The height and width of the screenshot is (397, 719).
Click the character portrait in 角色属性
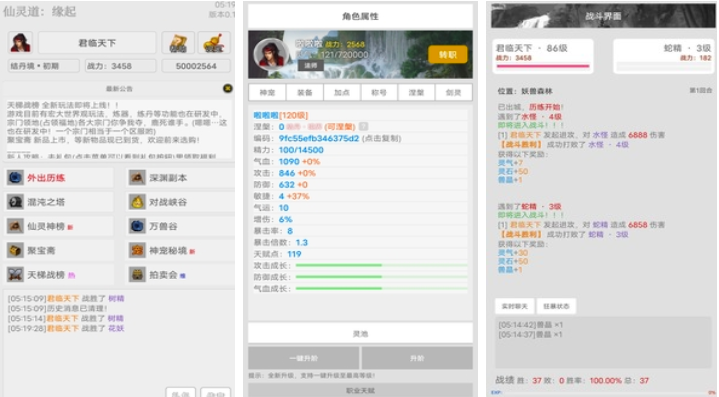coord(271,54)
